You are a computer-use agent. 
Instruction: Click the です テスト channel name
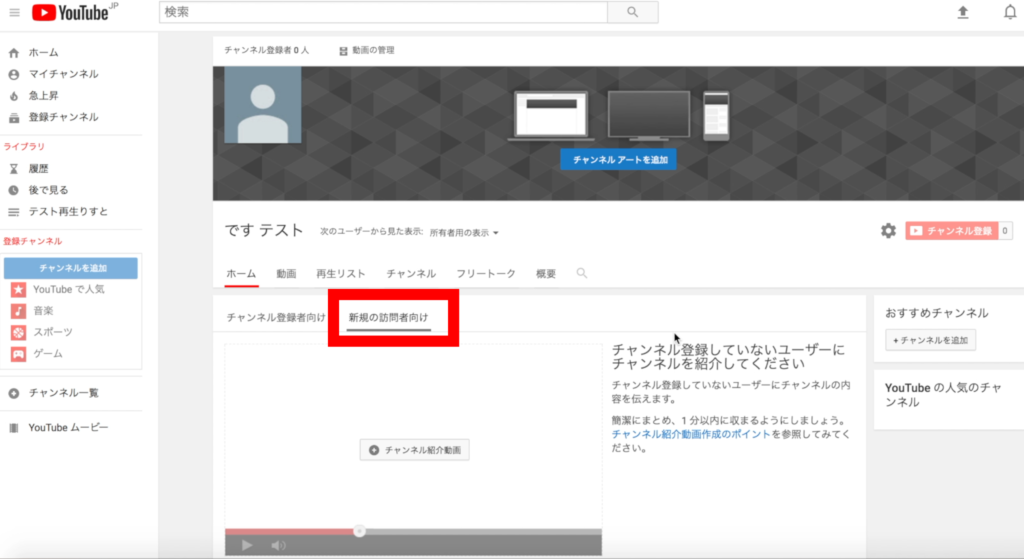(264, 231)
